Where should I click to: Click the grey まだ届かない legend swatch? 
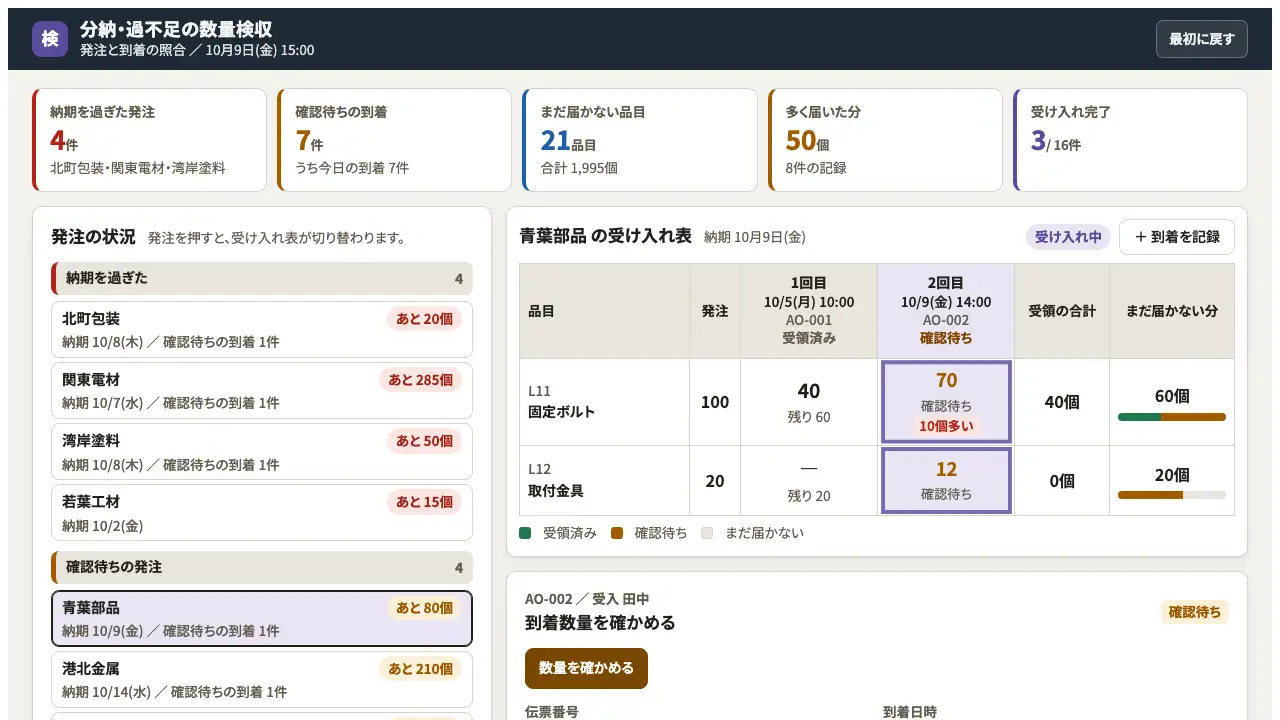[708, 533]
